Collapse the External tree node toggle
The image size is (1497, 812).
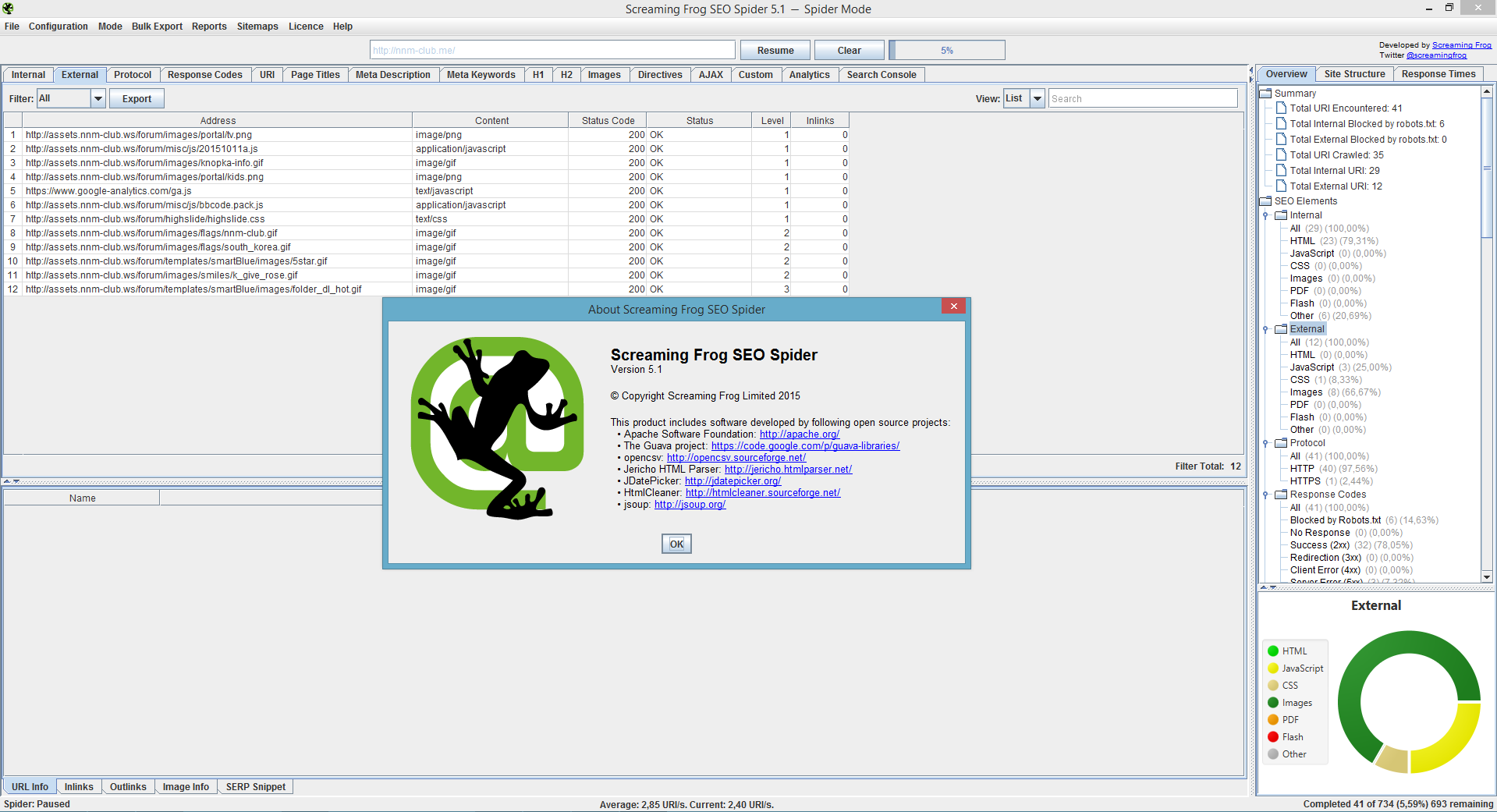[1265, 330]
